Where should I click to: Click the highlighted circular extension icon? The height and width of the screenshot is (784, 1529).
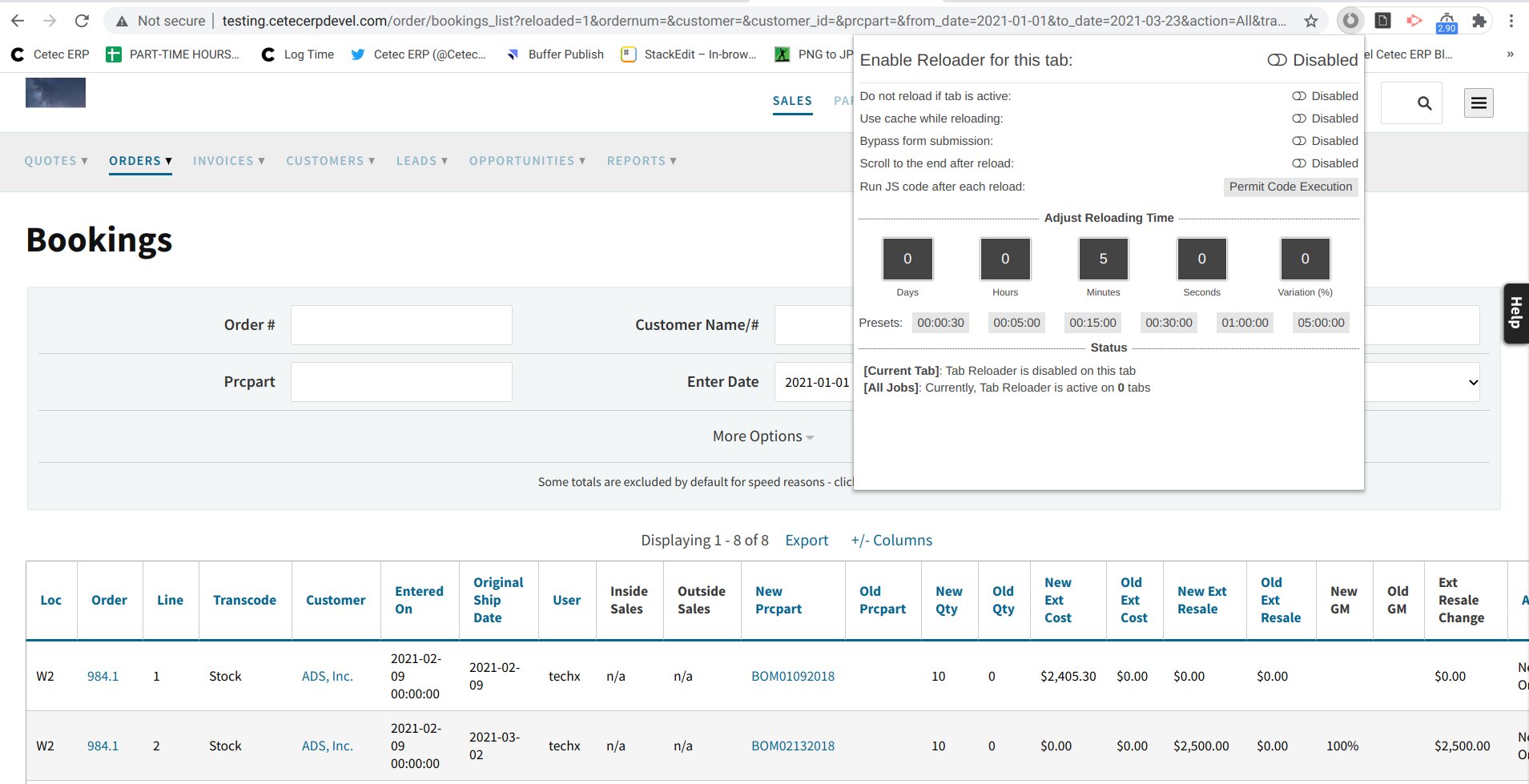[1349, 20]
